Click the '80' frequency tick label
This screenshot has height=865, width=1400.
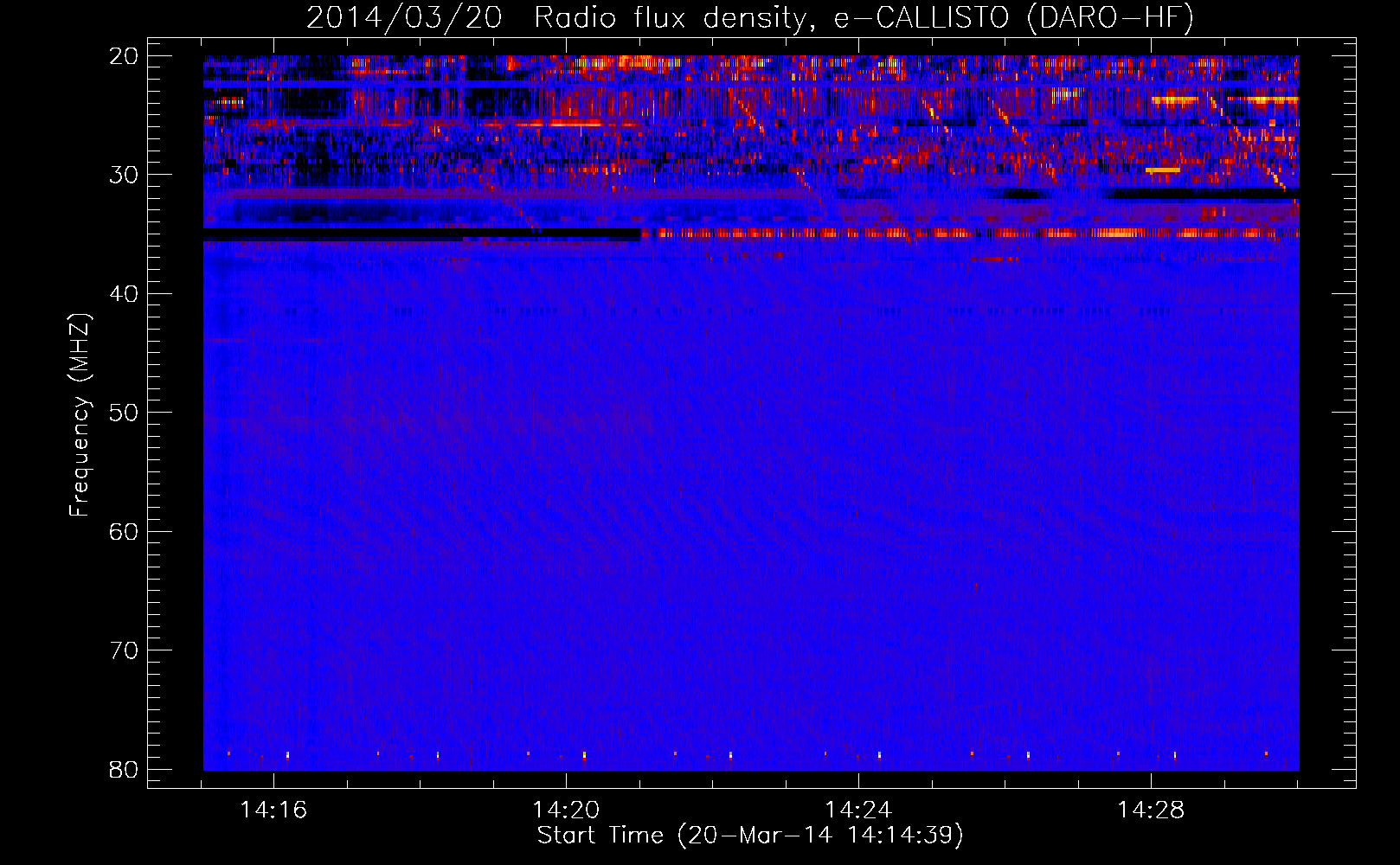click(x=125, y=769)
